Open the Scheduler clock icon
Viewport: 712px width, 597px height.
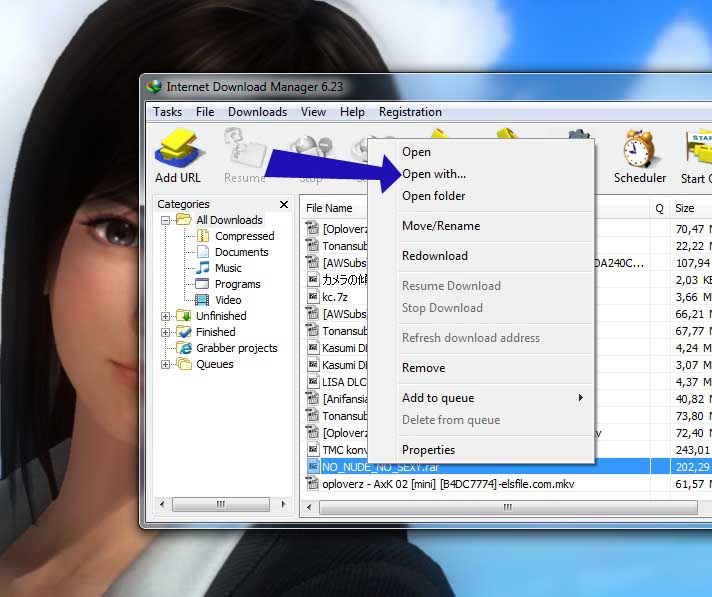click(x=639, y=148)
